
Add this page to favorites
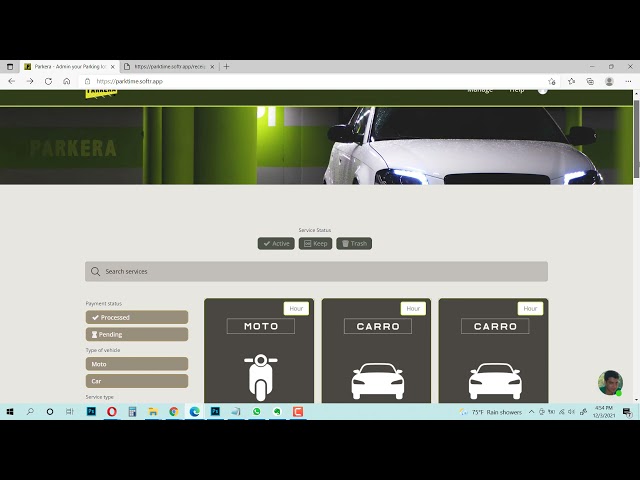pyautogui.click(x=552, y=81)
